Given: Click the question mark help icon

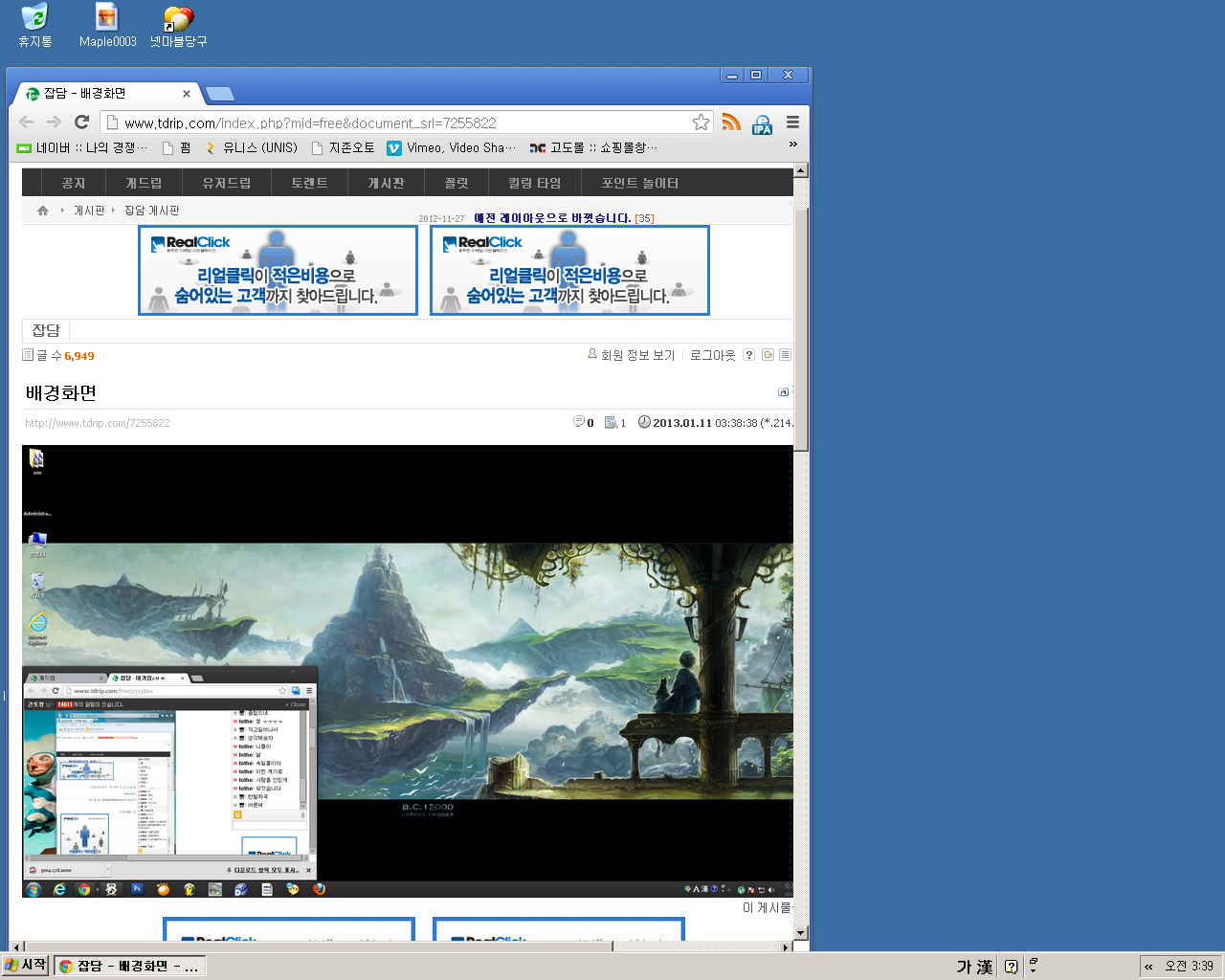Looking at the screenshot, I should 749,355.
